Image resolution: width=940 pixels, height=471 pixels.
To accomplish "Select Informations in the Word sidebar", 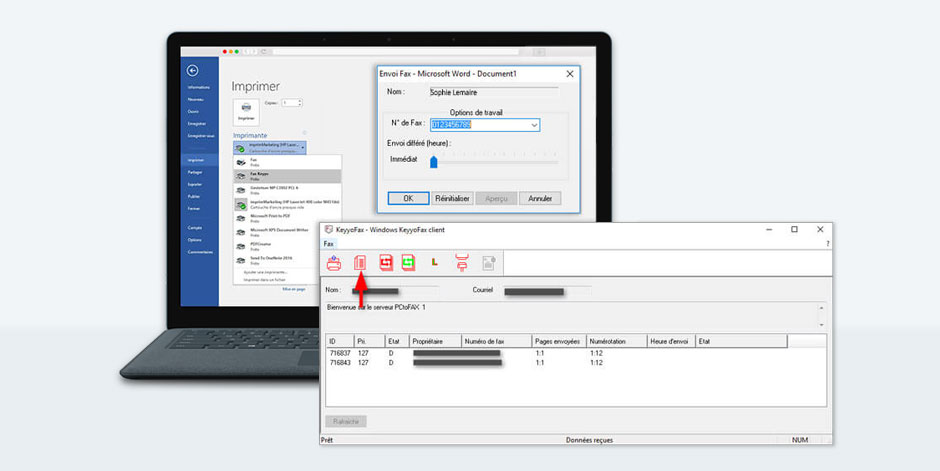I will coord(199,87).
